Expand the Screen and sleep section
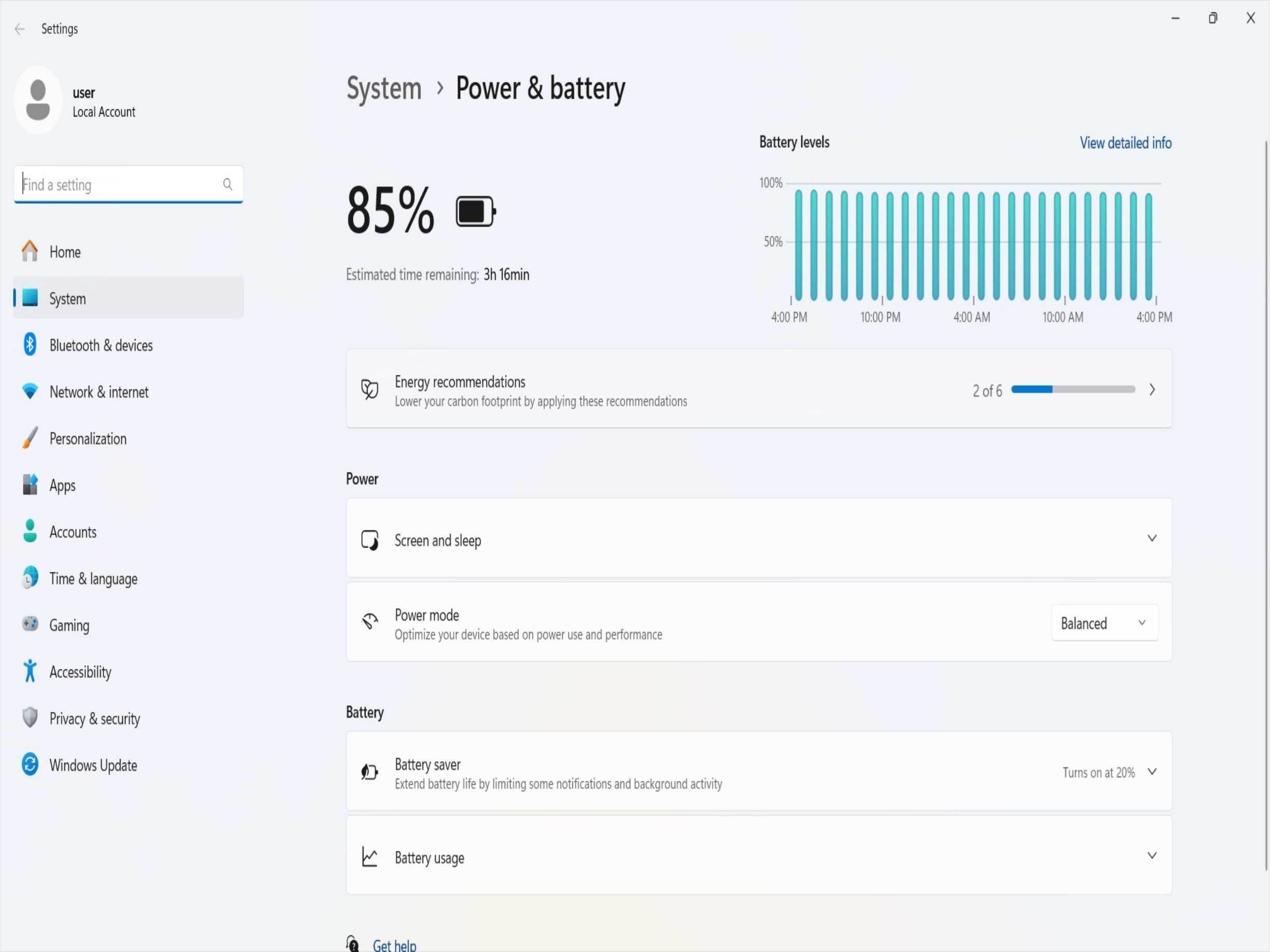The image size is (1270, 952). pos(759,538)
